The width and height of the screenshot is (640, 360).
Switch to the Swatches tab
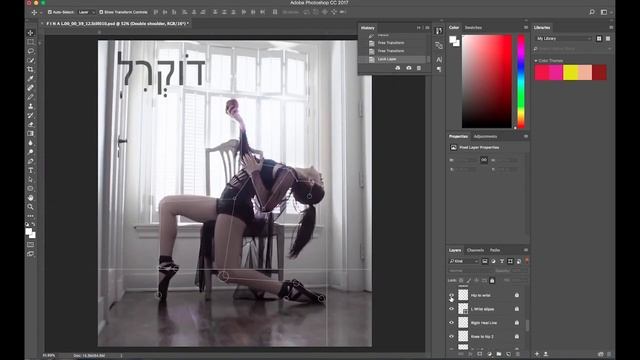tap(473, 28)
